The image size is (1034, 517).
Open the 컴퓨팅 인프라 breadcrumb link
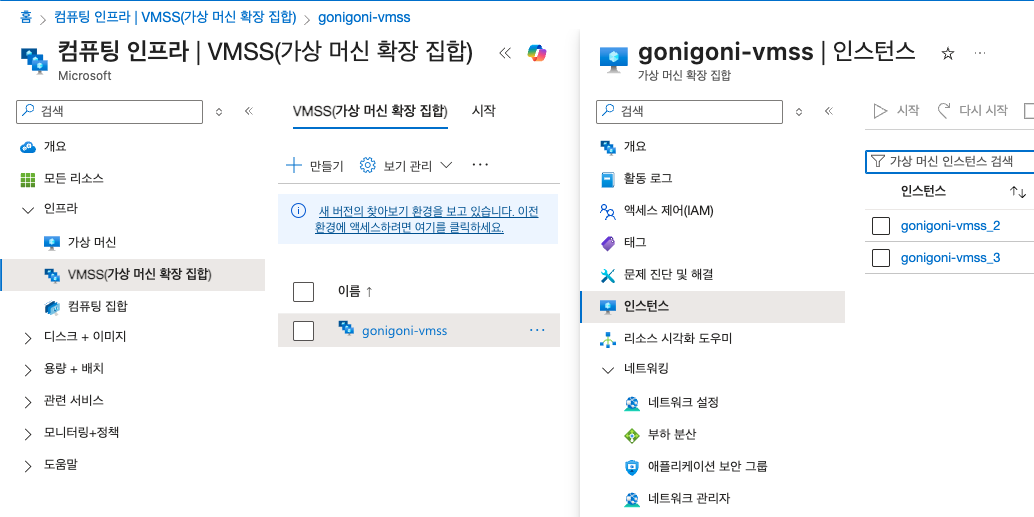pos(175,17)
